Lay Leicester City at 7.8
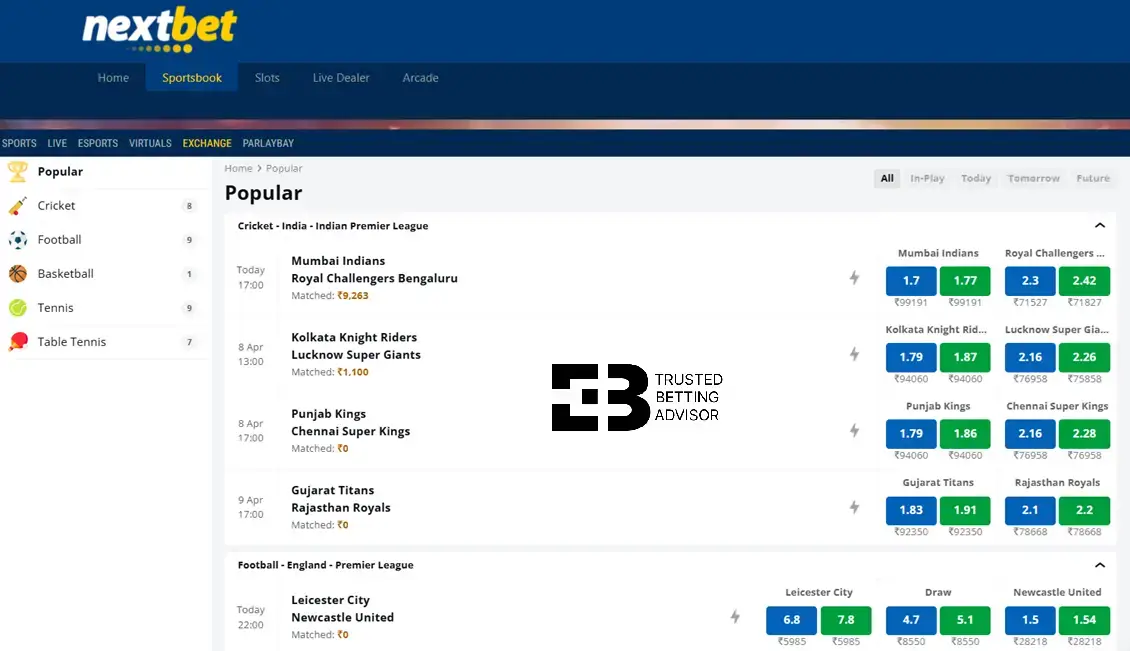 point(845,620)
